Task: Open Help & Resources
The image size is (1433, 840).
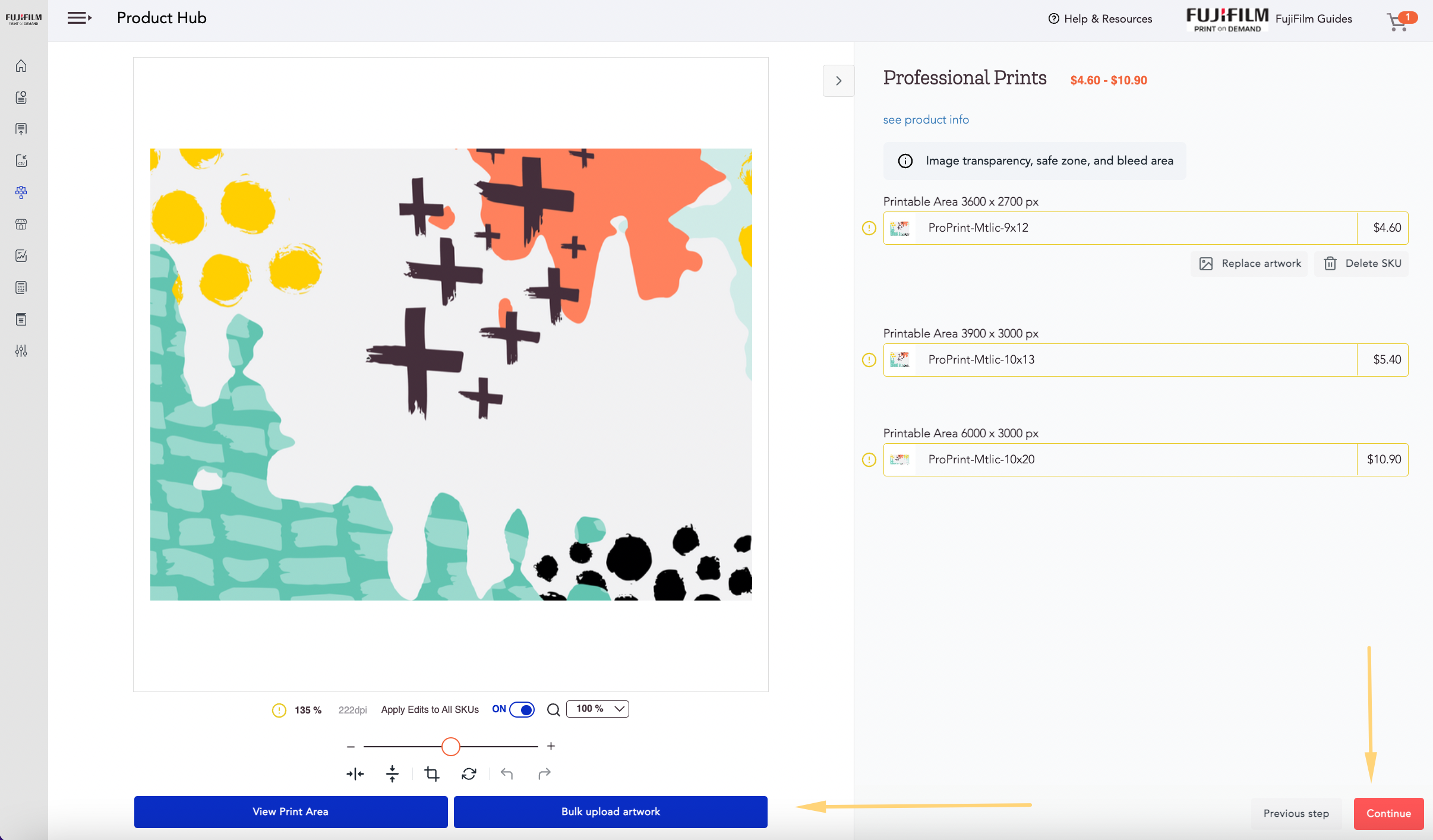Action: (x=1100, y=18)
